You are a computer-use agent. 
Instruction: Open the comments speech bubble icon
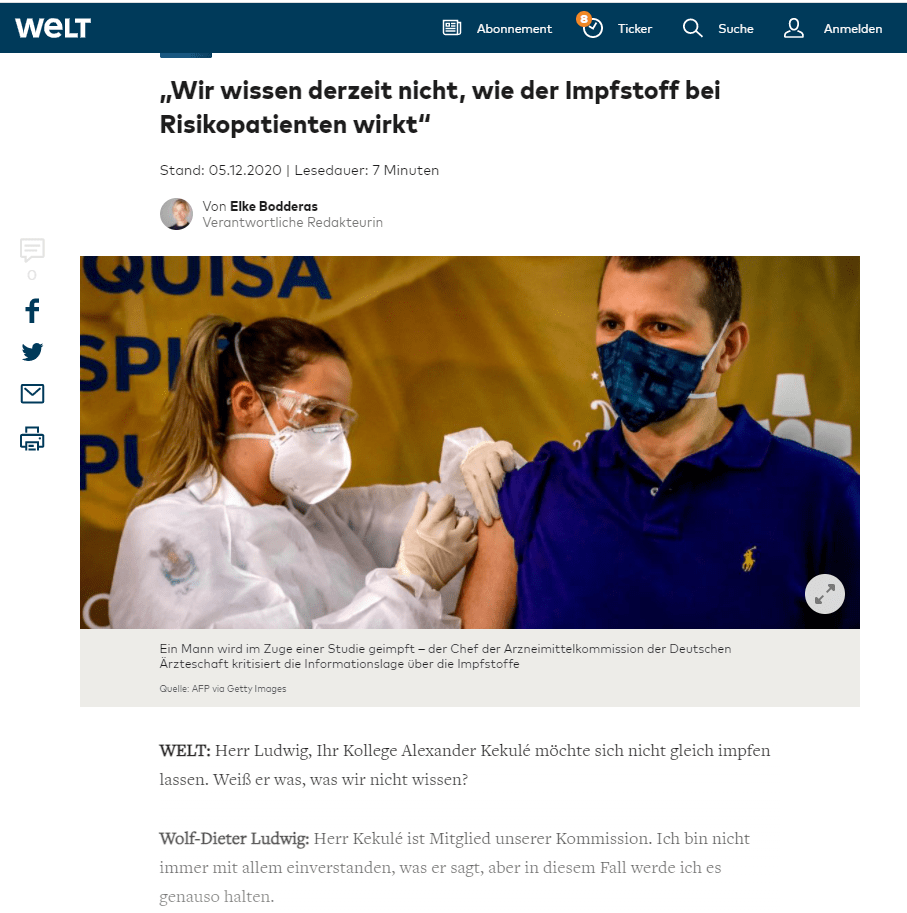click(32, 250)
